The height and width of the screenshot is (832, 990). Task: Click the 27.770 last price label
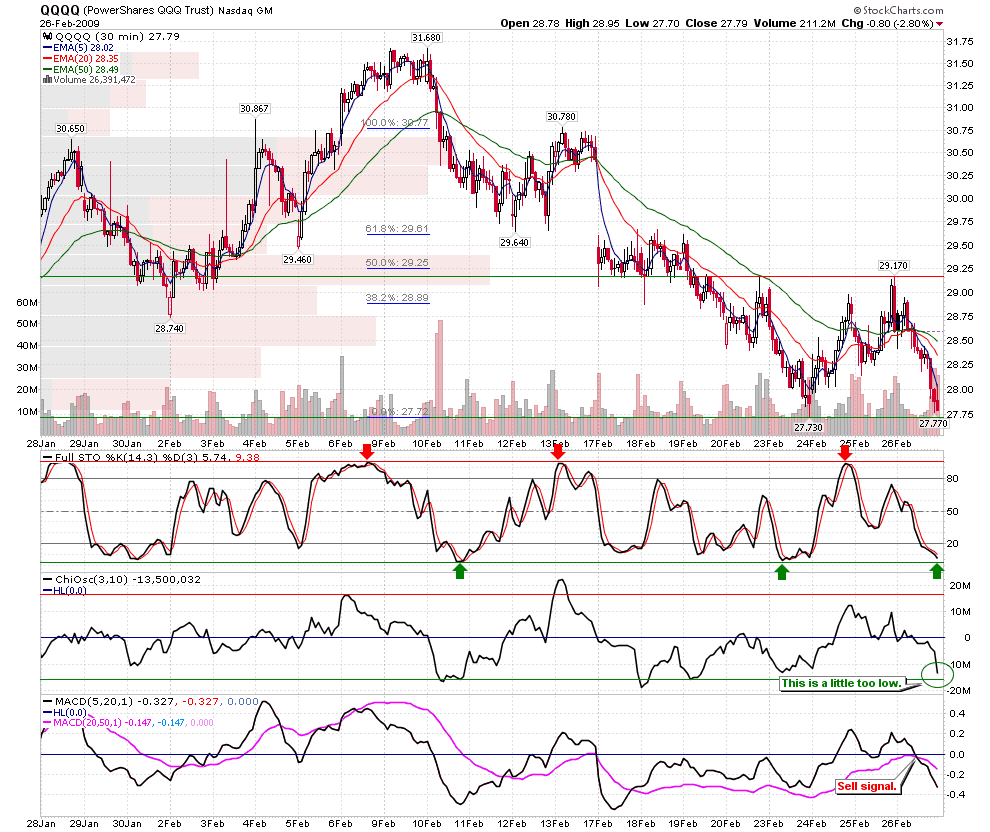(933, 424)
